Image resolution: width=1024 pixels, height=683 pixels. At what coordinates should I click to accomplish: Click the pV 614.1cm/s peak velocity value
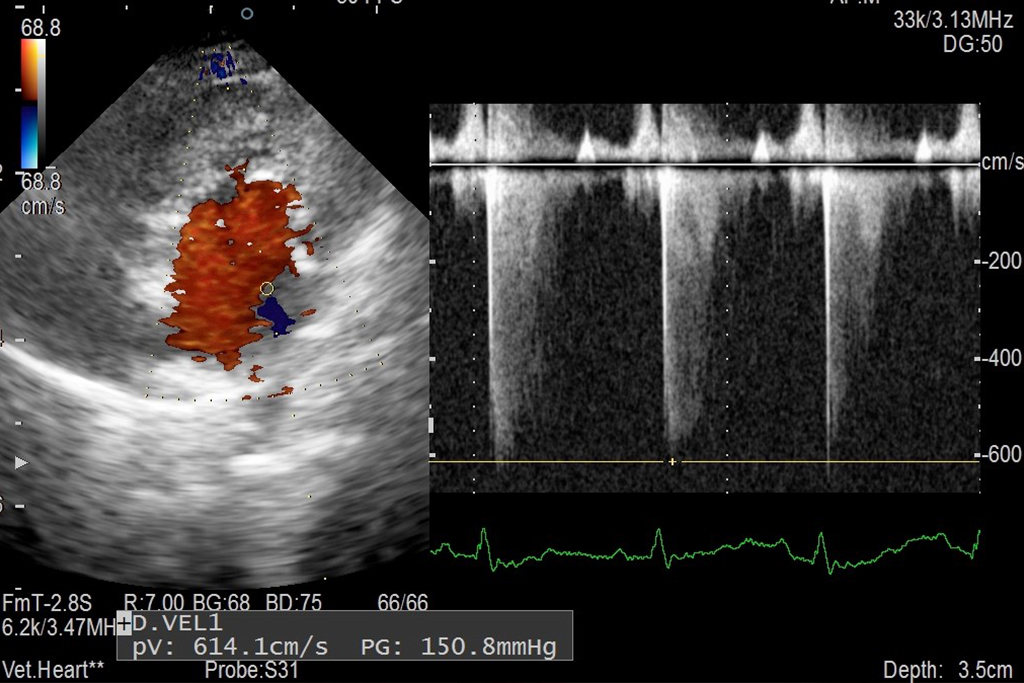[230, 647]
